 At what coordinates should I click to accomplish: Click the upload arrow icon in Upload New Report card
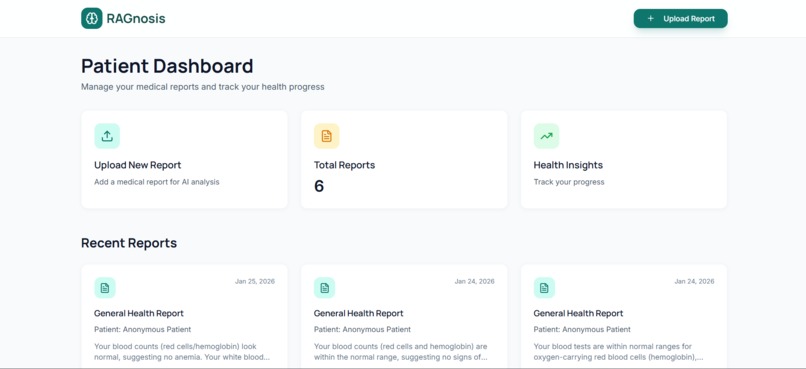[x=107, y=136]
